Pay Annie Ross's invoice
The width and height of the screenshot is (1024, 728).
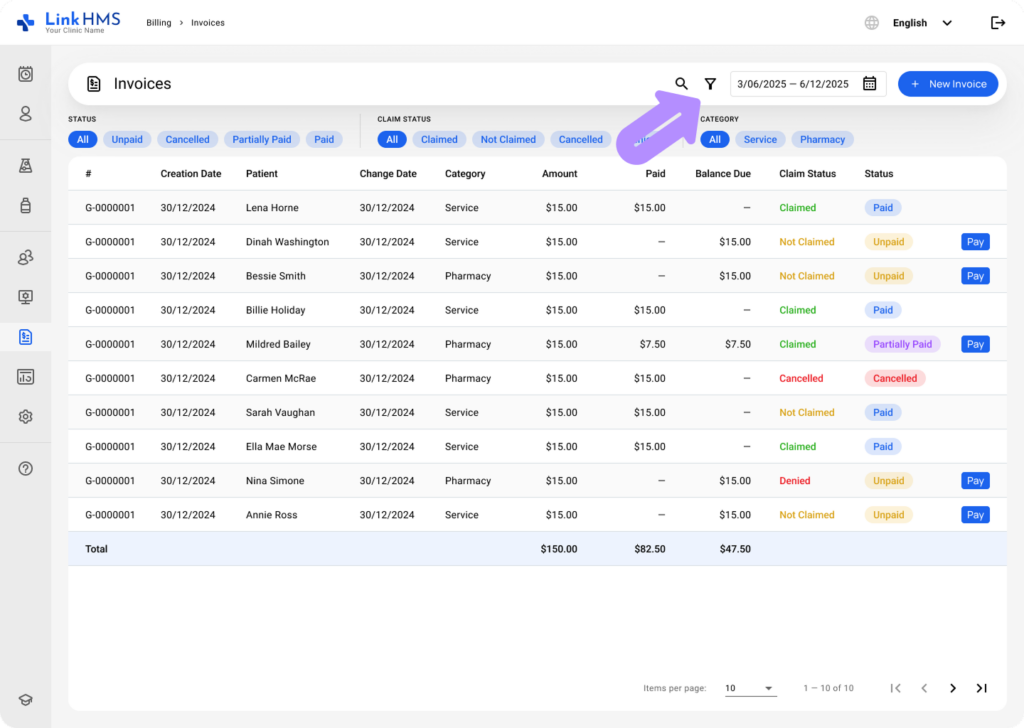pyautogui.click(x=975, y=514)
